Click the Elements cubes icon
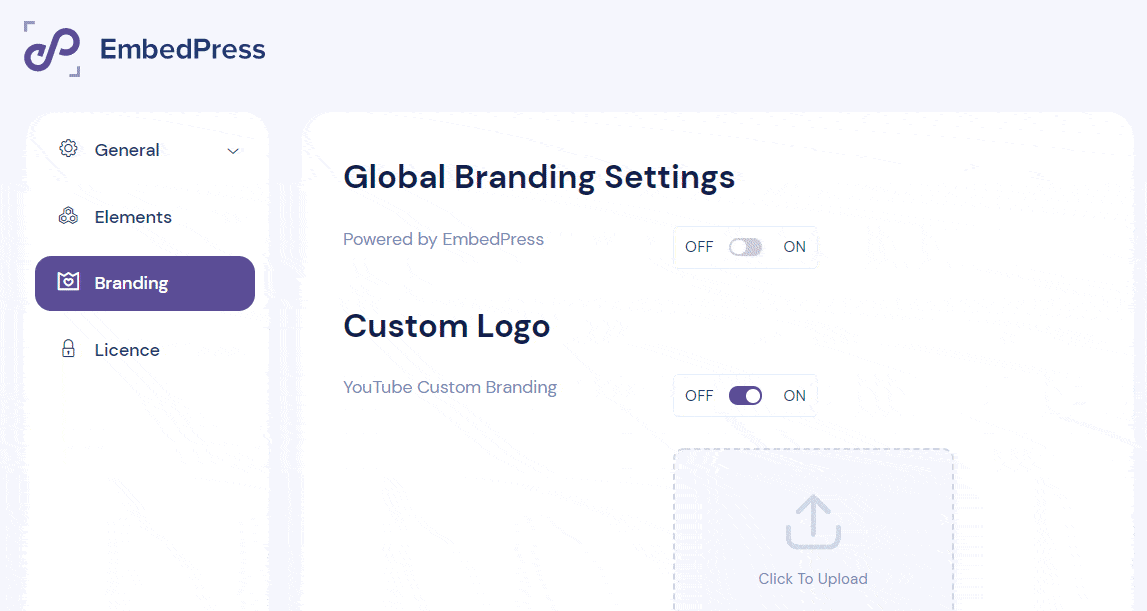 (68, 216)
